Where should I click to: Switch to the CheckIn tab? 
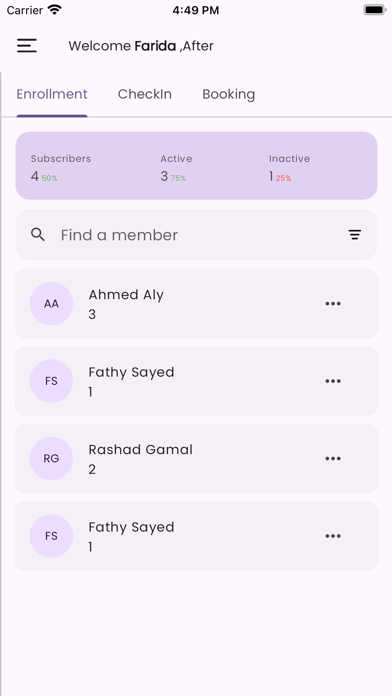click(145, 94)
